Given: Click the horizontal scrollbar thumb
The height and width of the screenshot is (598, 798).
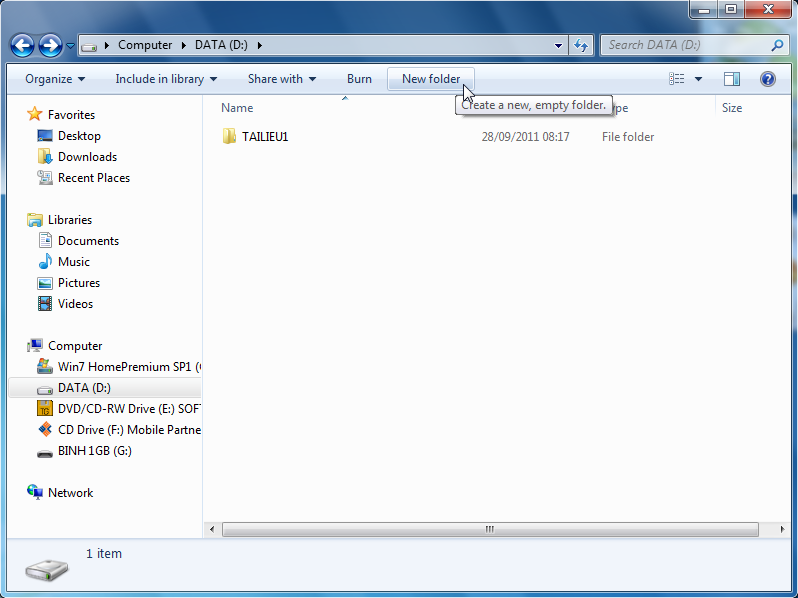Looking at the screenshot, I should 490,529.
